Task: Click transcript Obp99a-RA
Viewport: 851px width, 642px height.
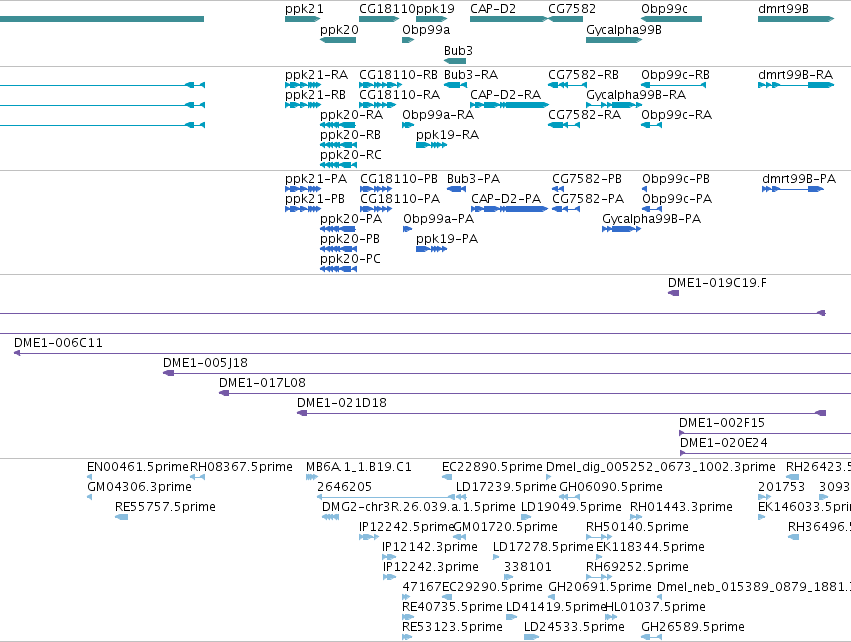Action: (438, 115)
